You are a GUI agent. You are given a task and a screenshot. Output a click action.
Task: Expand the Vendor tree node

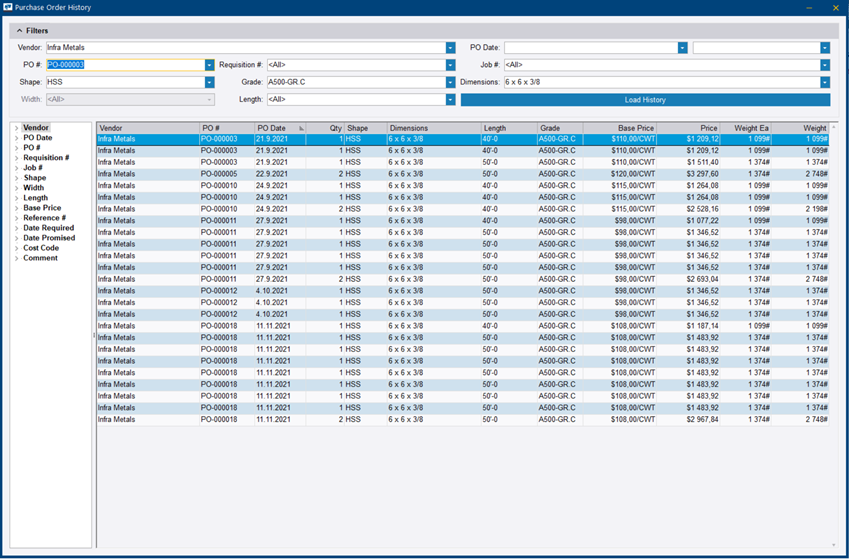(15, 128)
